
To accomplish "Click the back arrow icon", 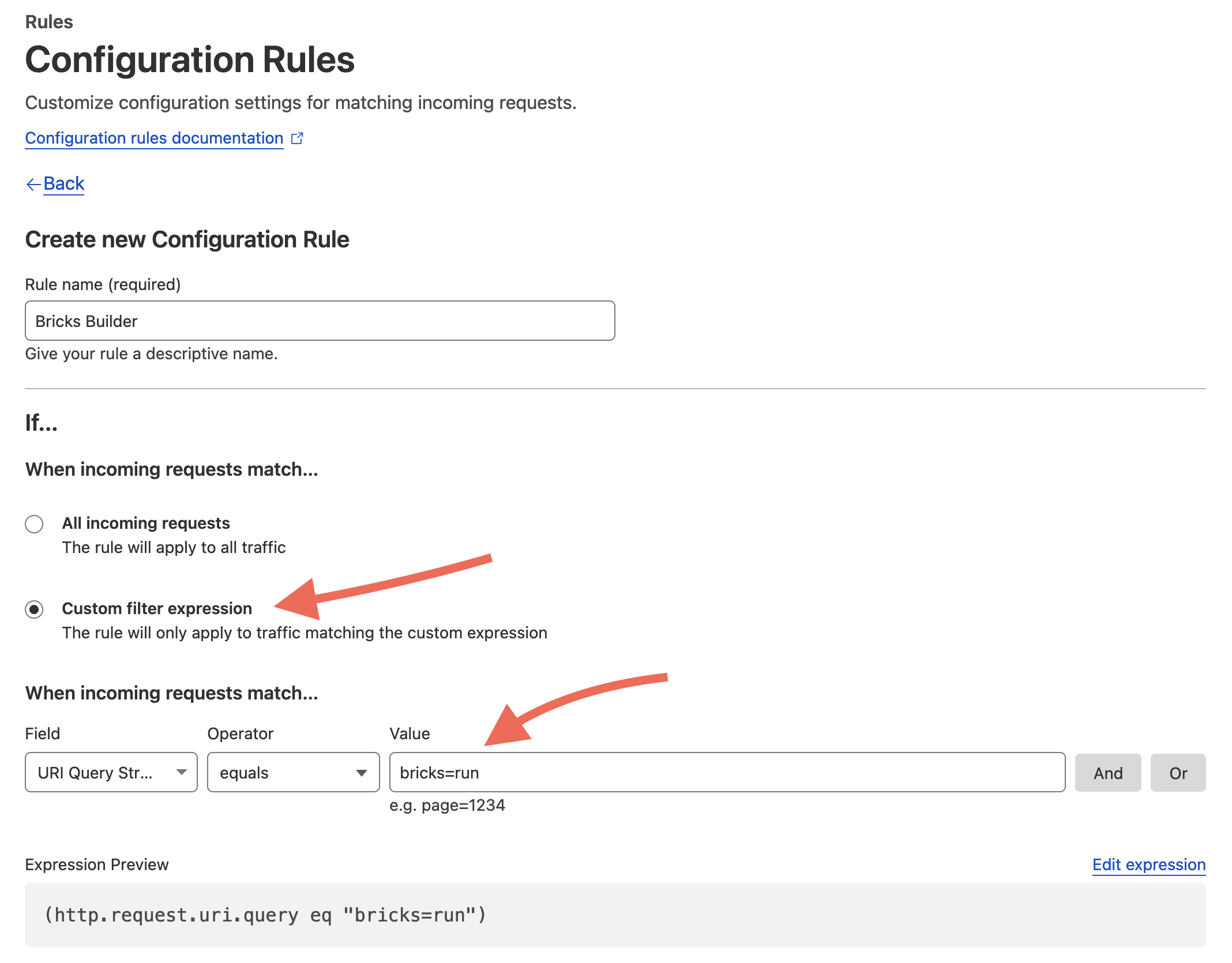I will point(33,185).
